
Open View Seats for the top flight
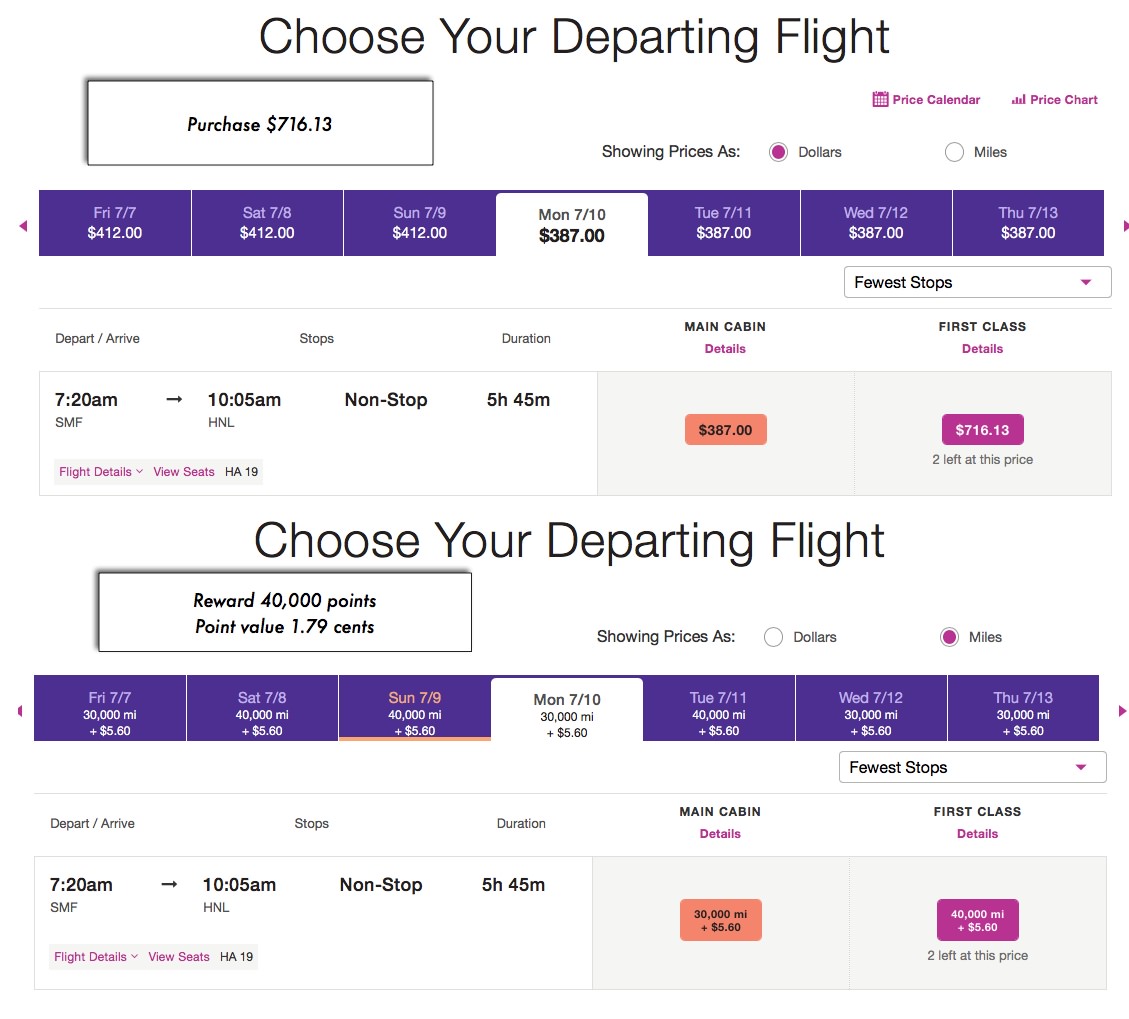[184, 472]
